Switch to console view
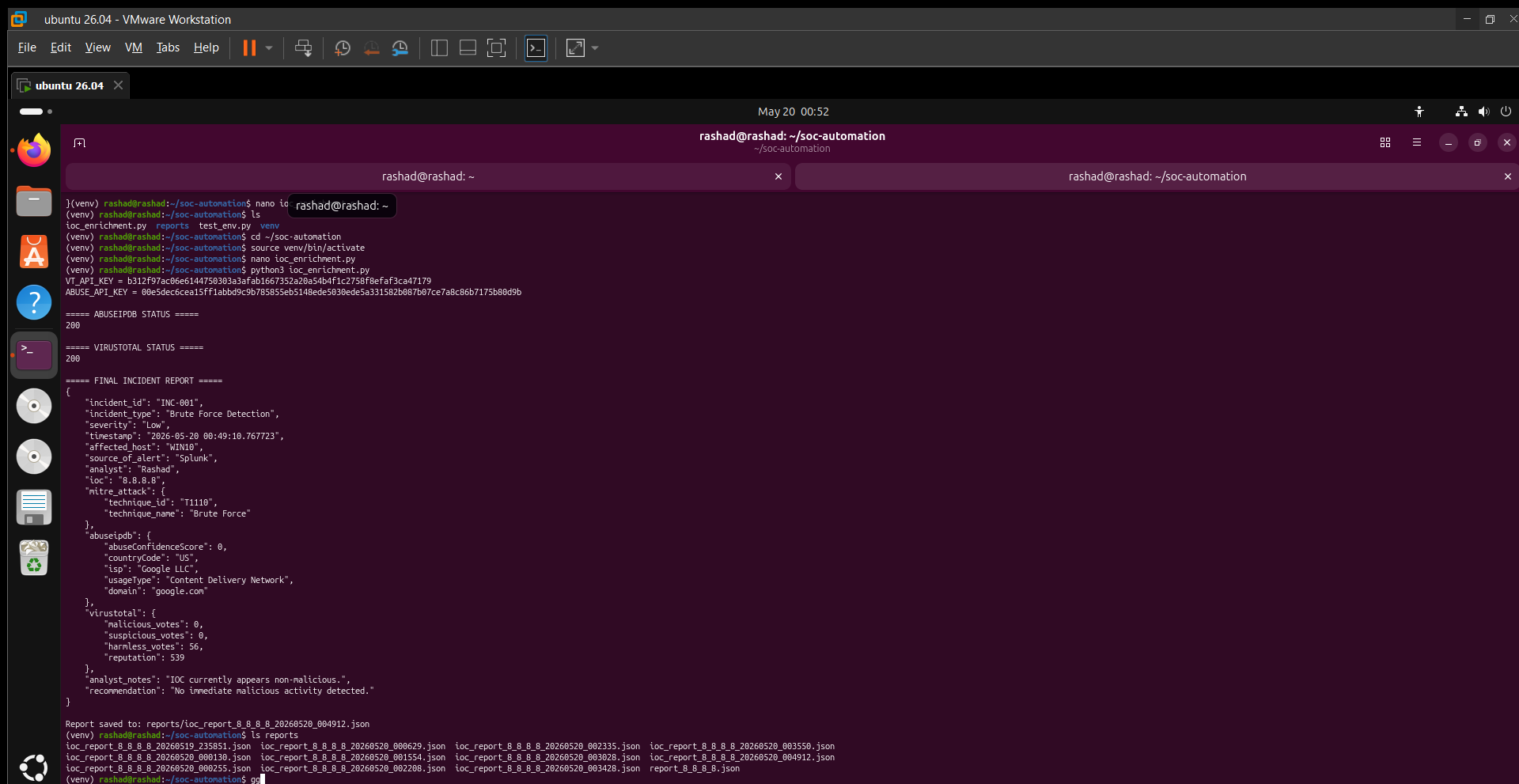1519x784 pixels. pos(536,48)
